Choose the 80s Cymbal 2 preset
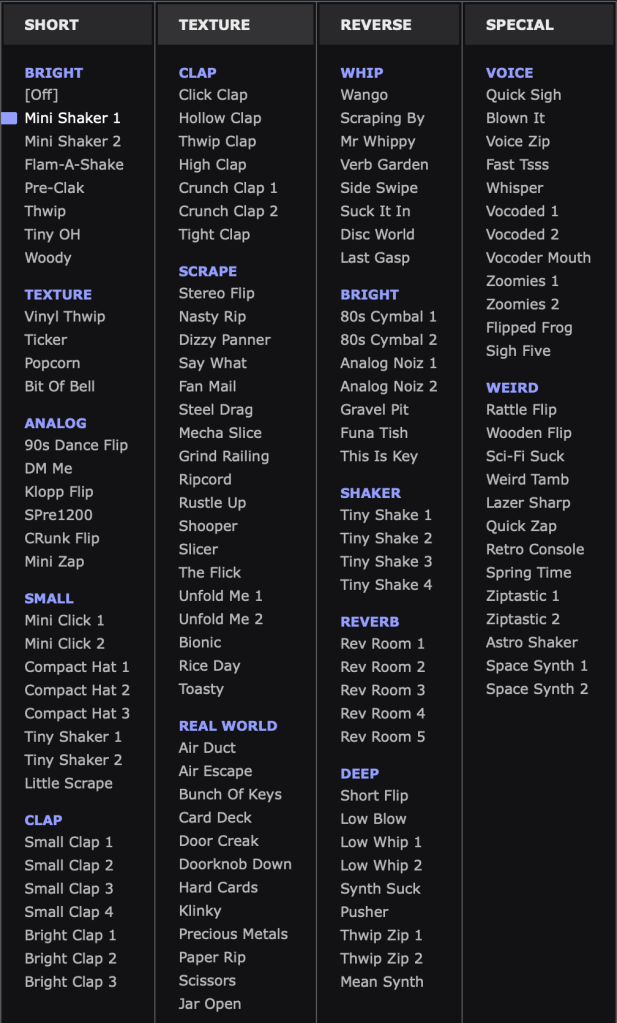Screen dimensions: 617x1023 coord(388,340)
